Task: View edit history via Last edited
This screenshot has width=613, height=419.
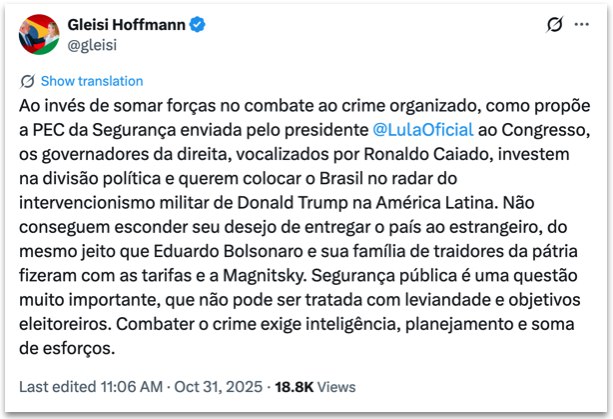Action: pos(54,385)
